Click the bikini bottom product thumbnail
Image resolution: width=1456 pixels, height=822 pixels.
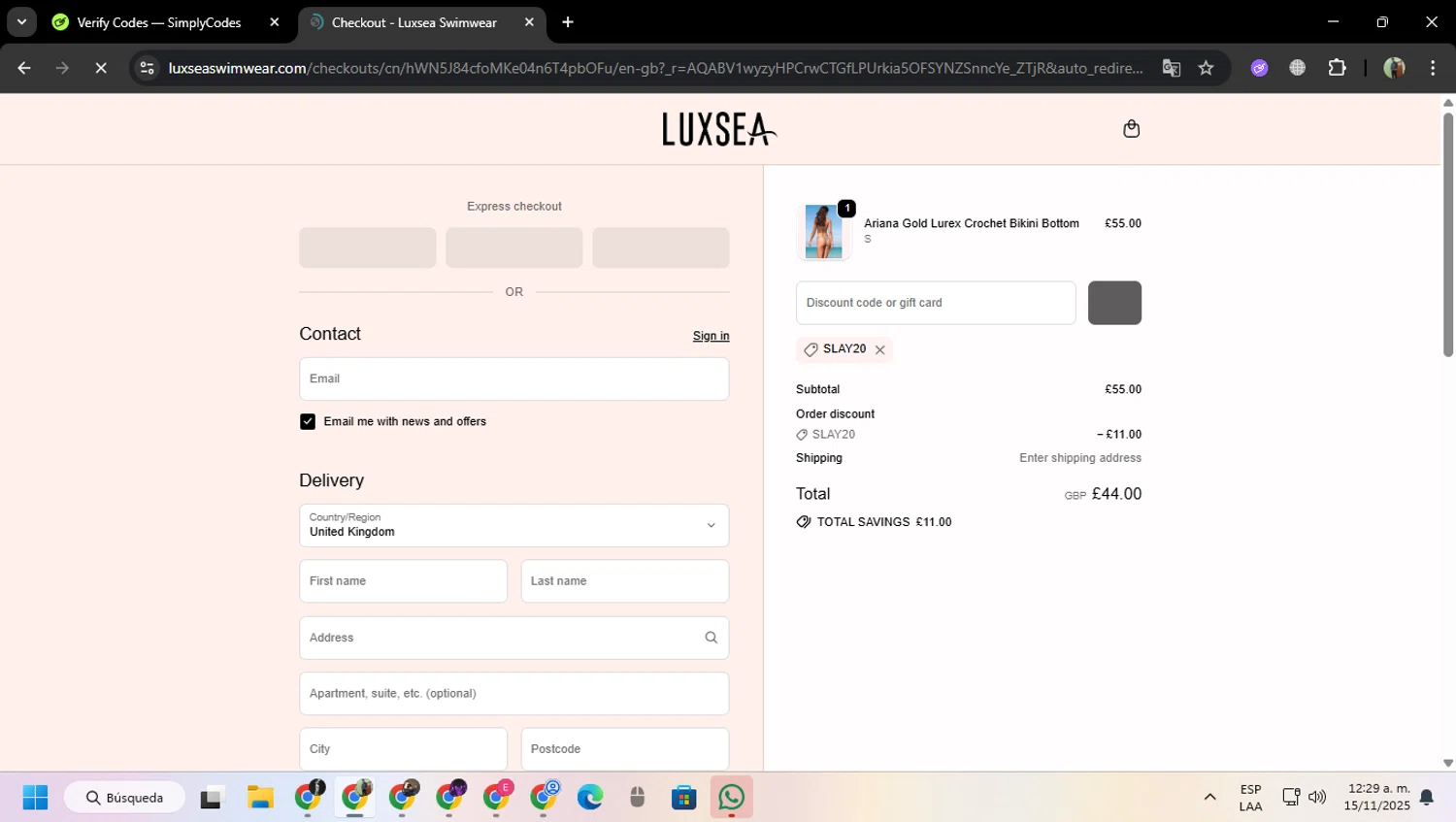pyautogui.click(x=823, y=232)
